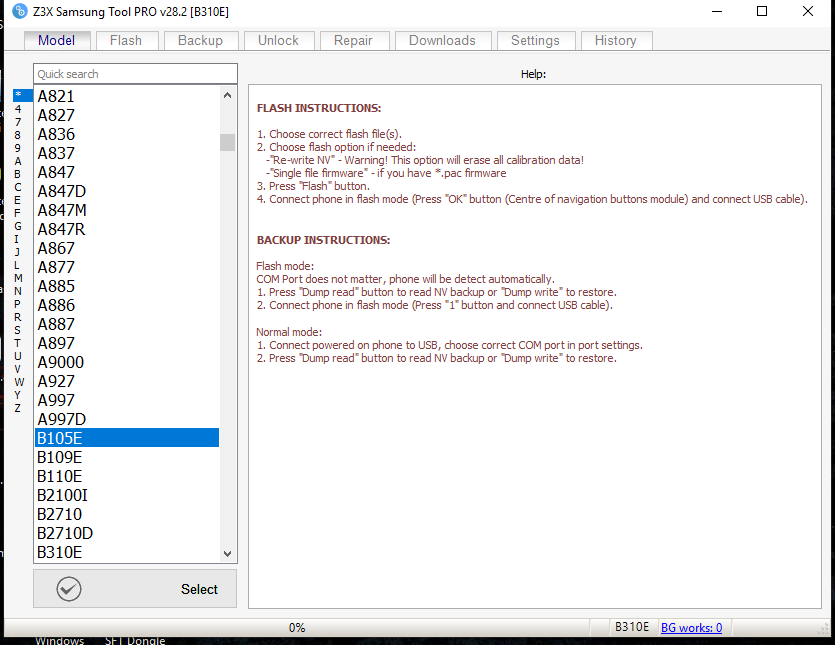This screenshot has width=835, height=645.
Task: Jump to letter E in index
Action: coord(18,200)
